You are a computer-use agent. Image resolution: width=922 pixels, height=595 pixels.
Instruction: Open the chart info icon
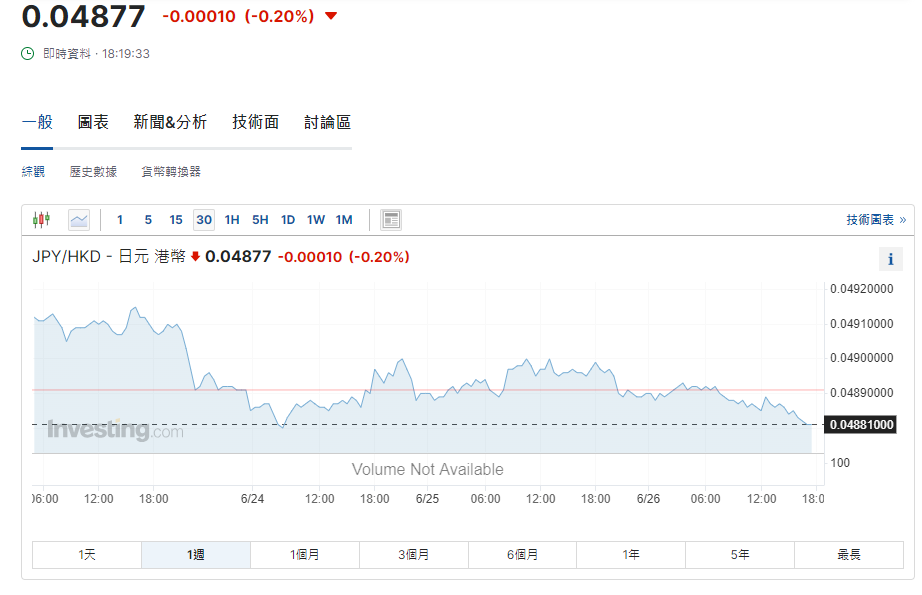coord(890,259)
